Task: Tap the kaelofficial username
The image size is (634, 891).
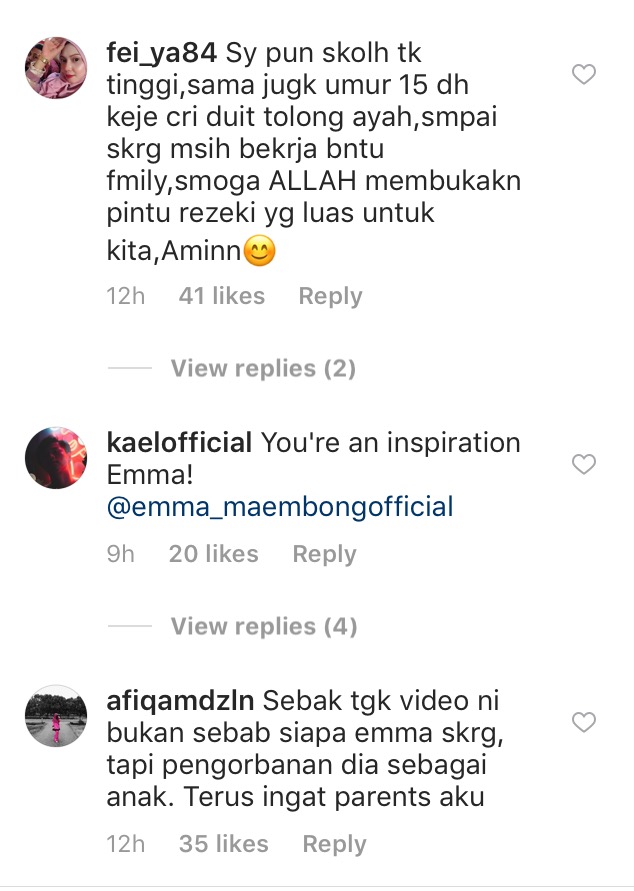Action: [x=179, y=442]
